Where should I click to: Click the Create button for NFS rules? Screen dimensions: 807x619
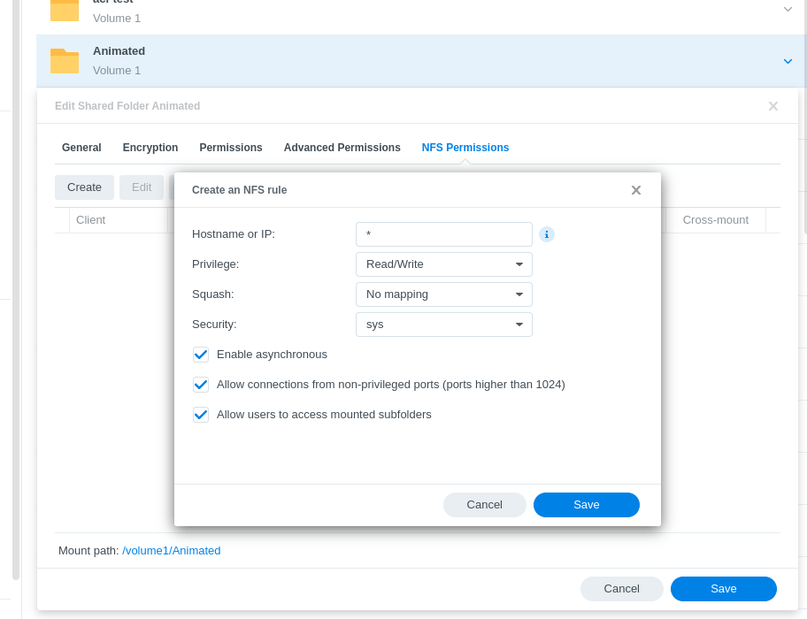point(84,187)
